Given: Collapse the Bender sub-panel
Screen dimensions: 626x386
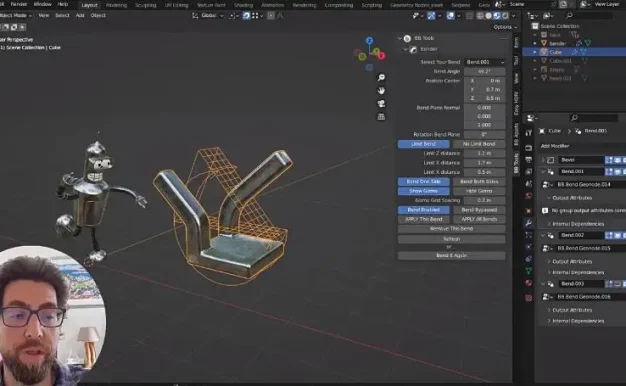Looking at the screenshot, I should (x=405, y=49).
